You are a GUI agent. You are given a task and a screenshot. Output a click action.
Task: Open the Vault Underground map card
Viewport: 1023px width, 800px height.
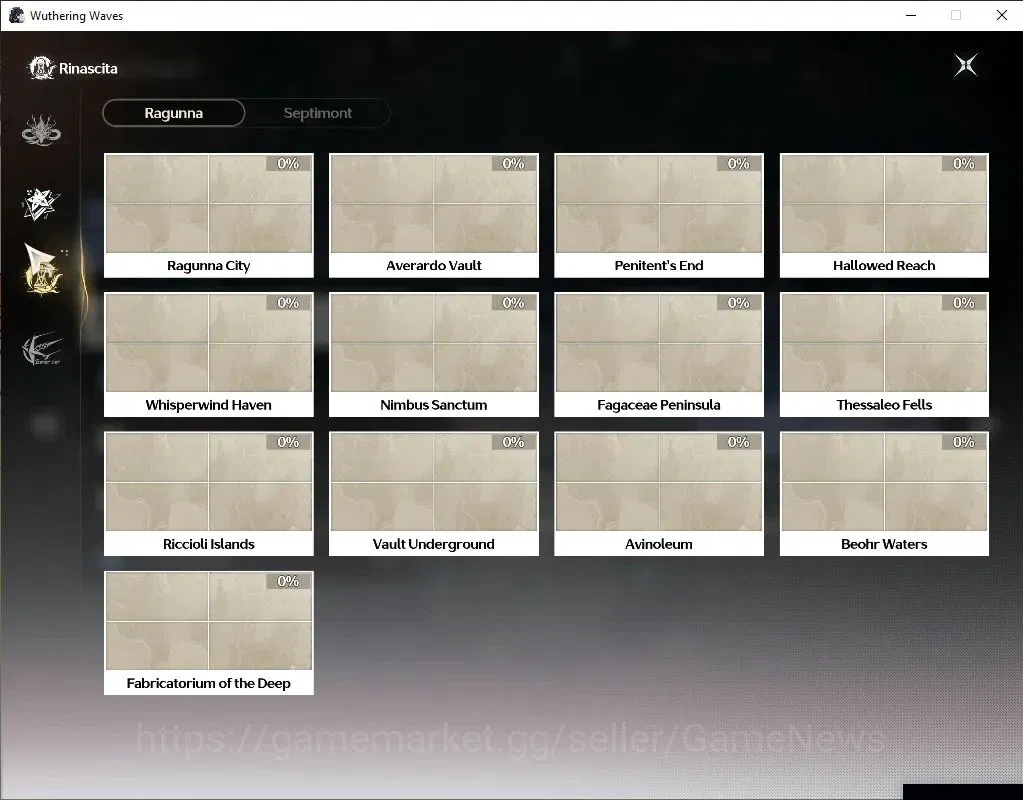pos(434,494)
